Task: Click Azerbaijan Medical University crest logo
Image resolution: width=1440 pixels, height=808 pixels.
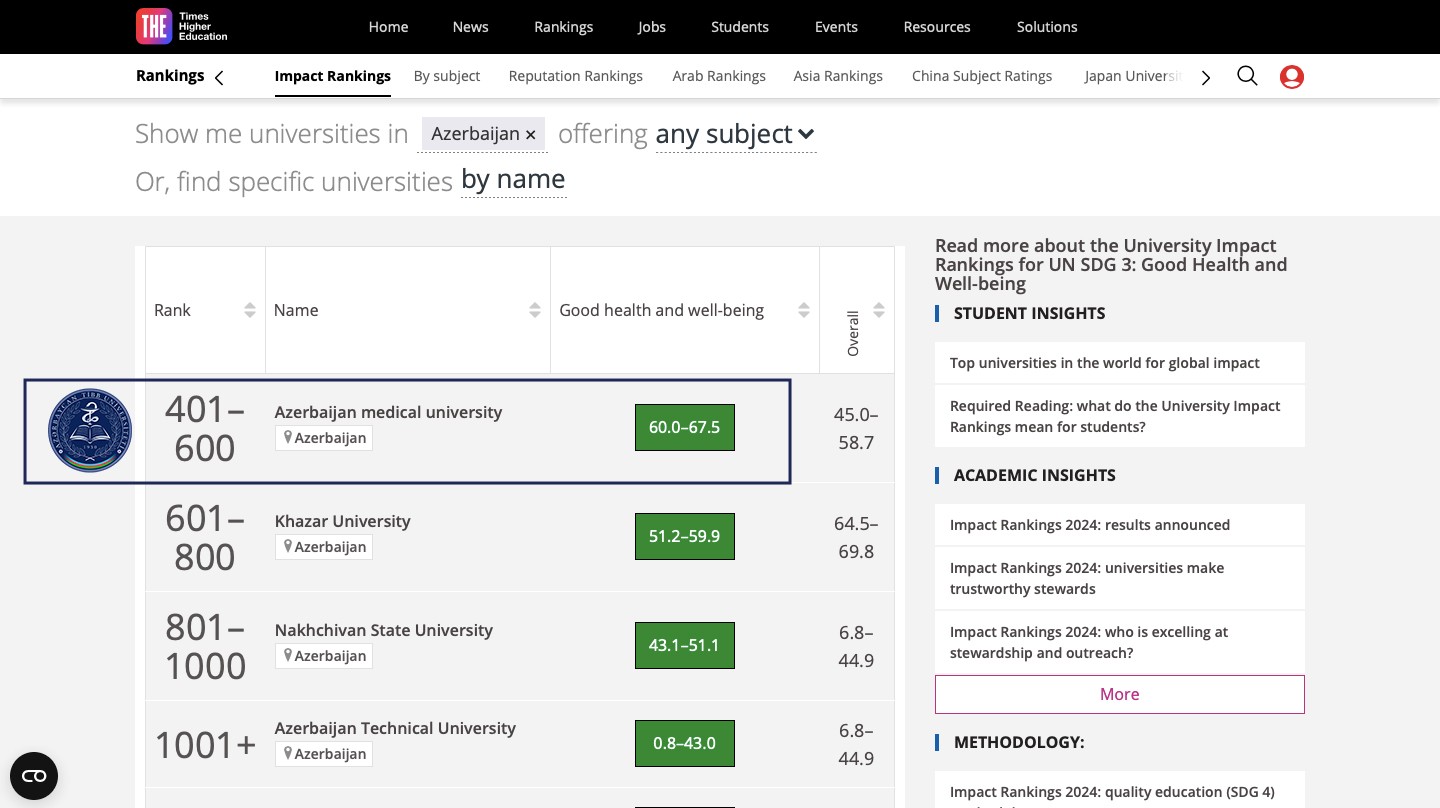Action: 90,431
